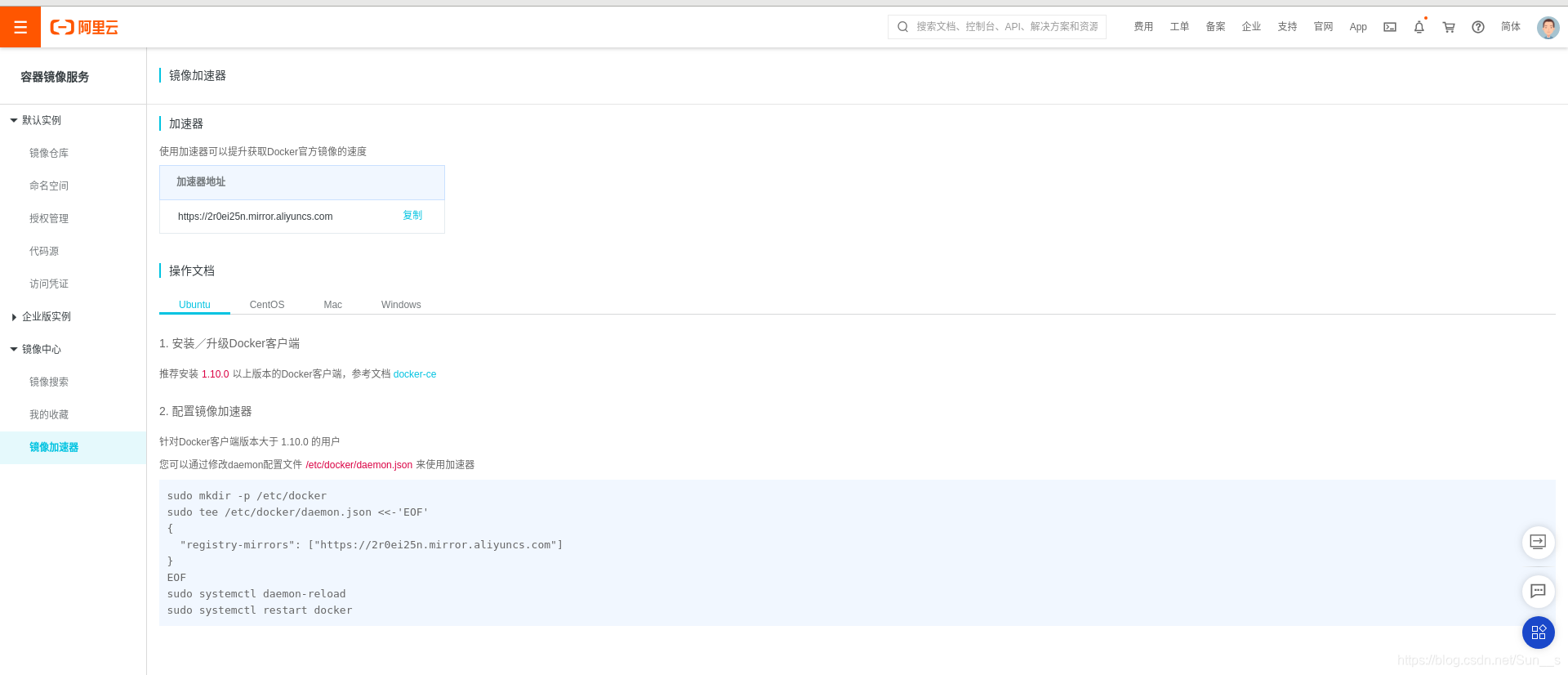Open the orange hamburger menu
The height and width of the screenshot is (675, 1568).
[x=20, y=27]
